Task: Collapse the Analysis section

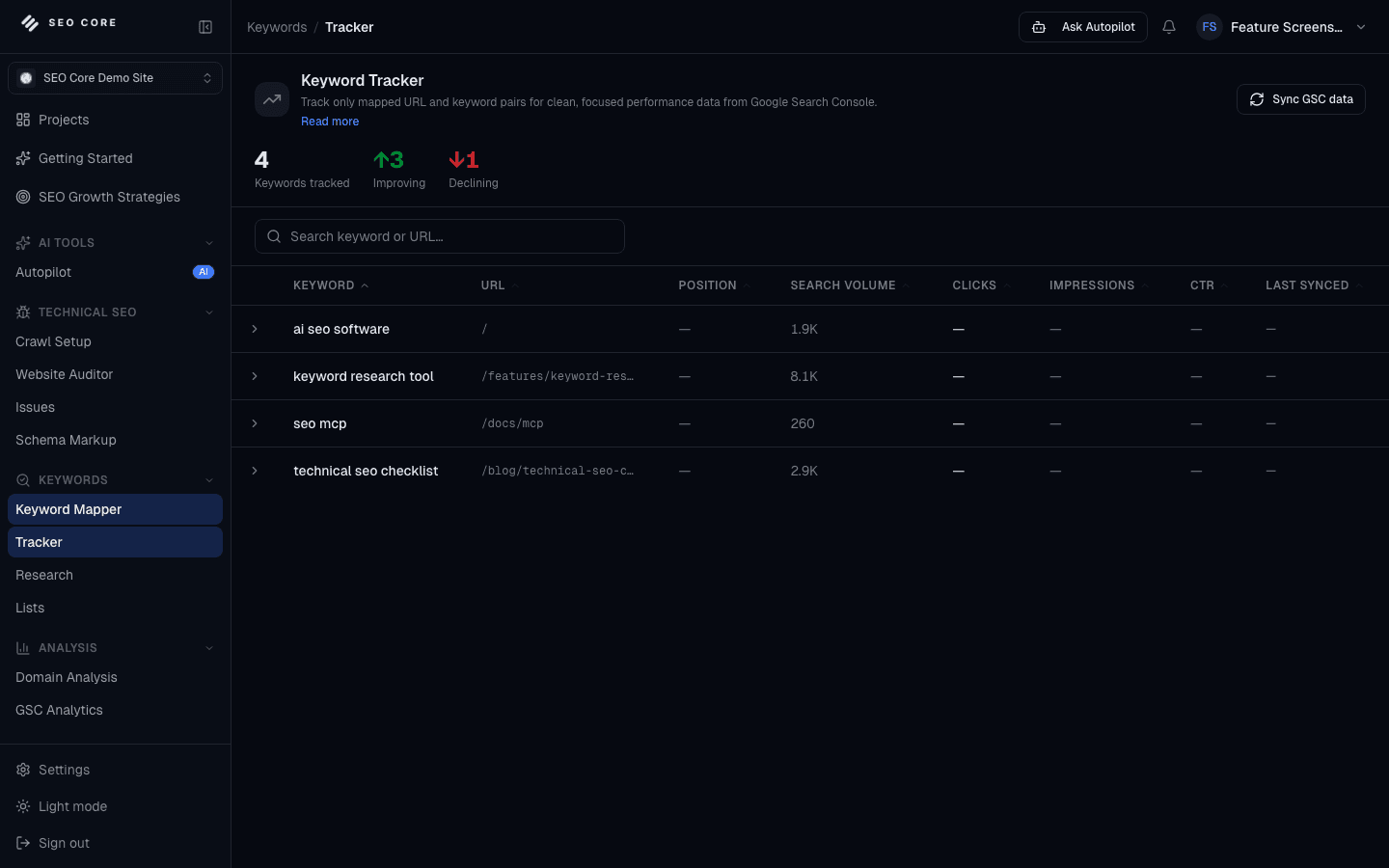Action: point(209,648)
